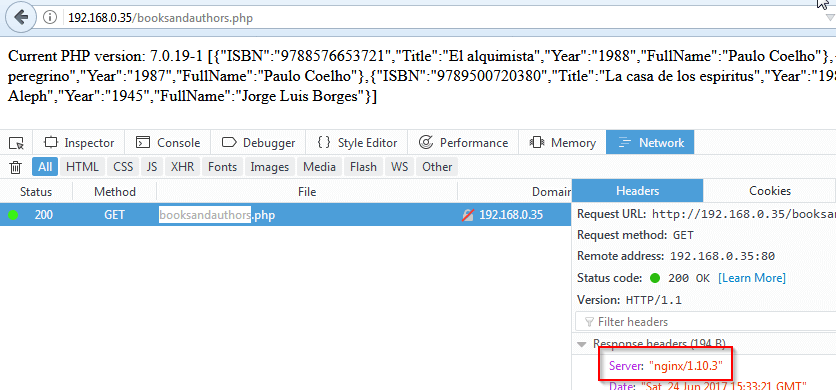
Task: Enable the Images request filter
Action: tap(270, 167)
